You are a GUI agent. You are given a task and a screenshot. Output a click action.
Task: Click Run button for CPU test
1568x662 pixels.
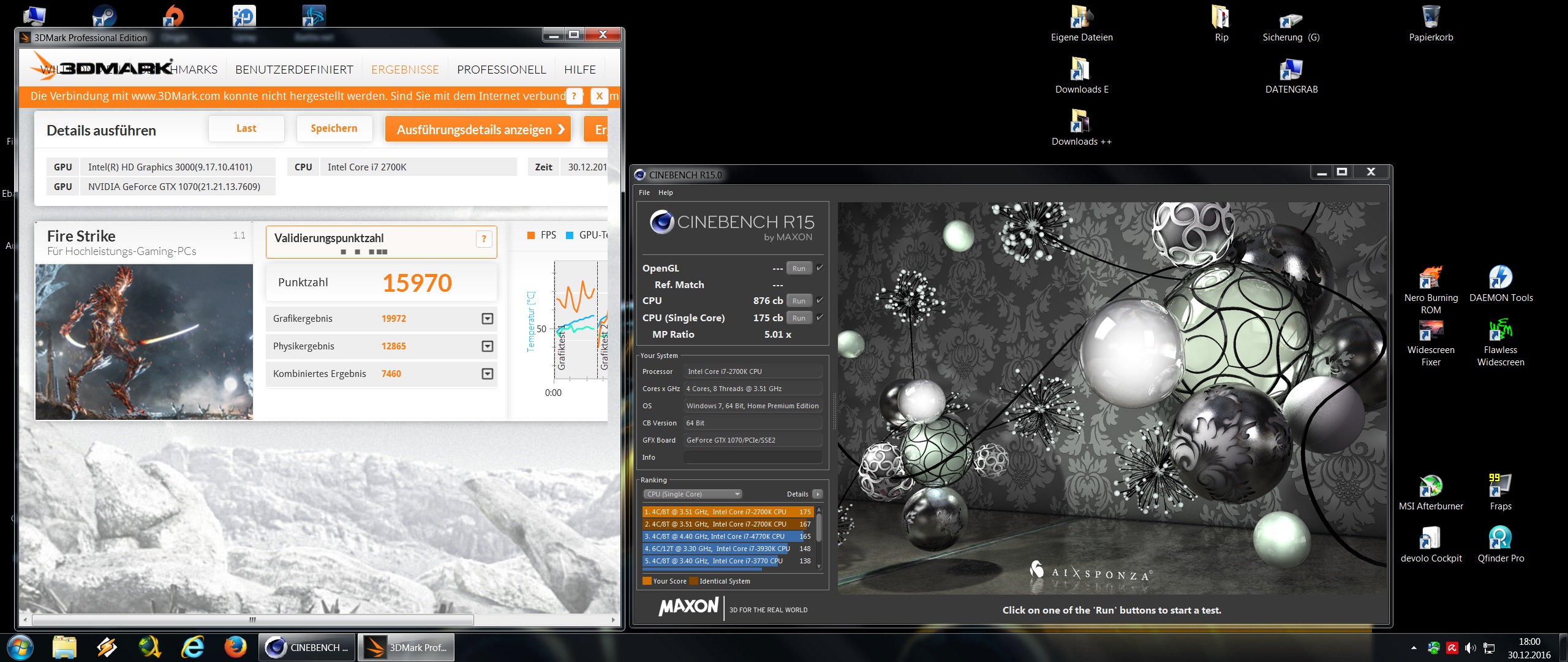click(x=799, y=301)
